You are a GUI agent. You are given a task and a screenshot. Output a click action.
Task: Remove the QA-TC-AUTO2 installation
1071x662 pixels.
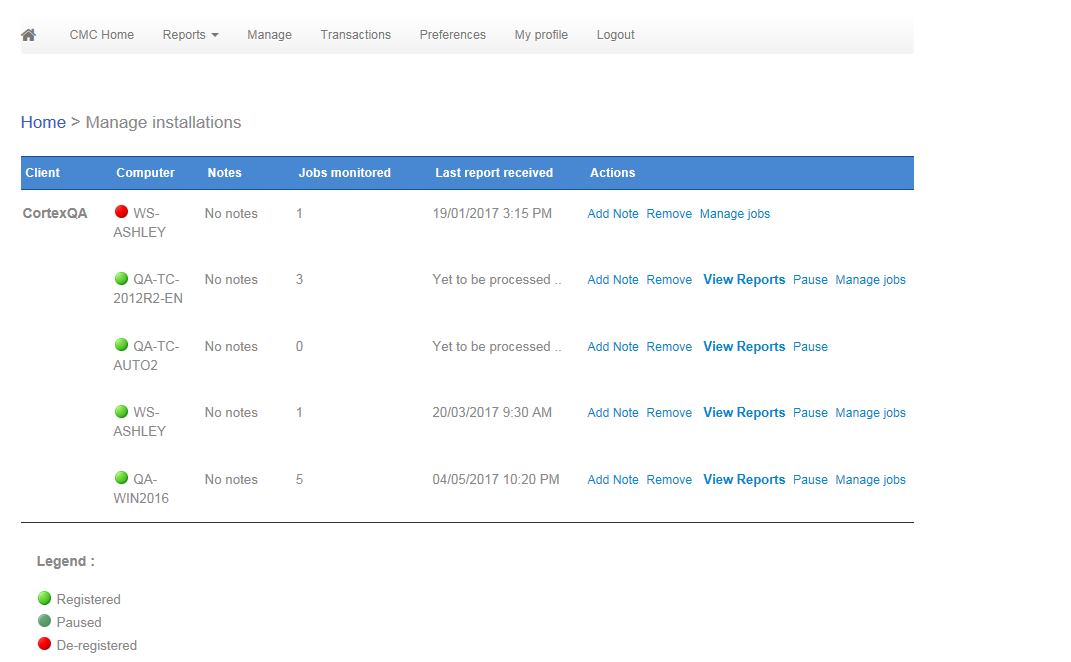pos(669,347)
